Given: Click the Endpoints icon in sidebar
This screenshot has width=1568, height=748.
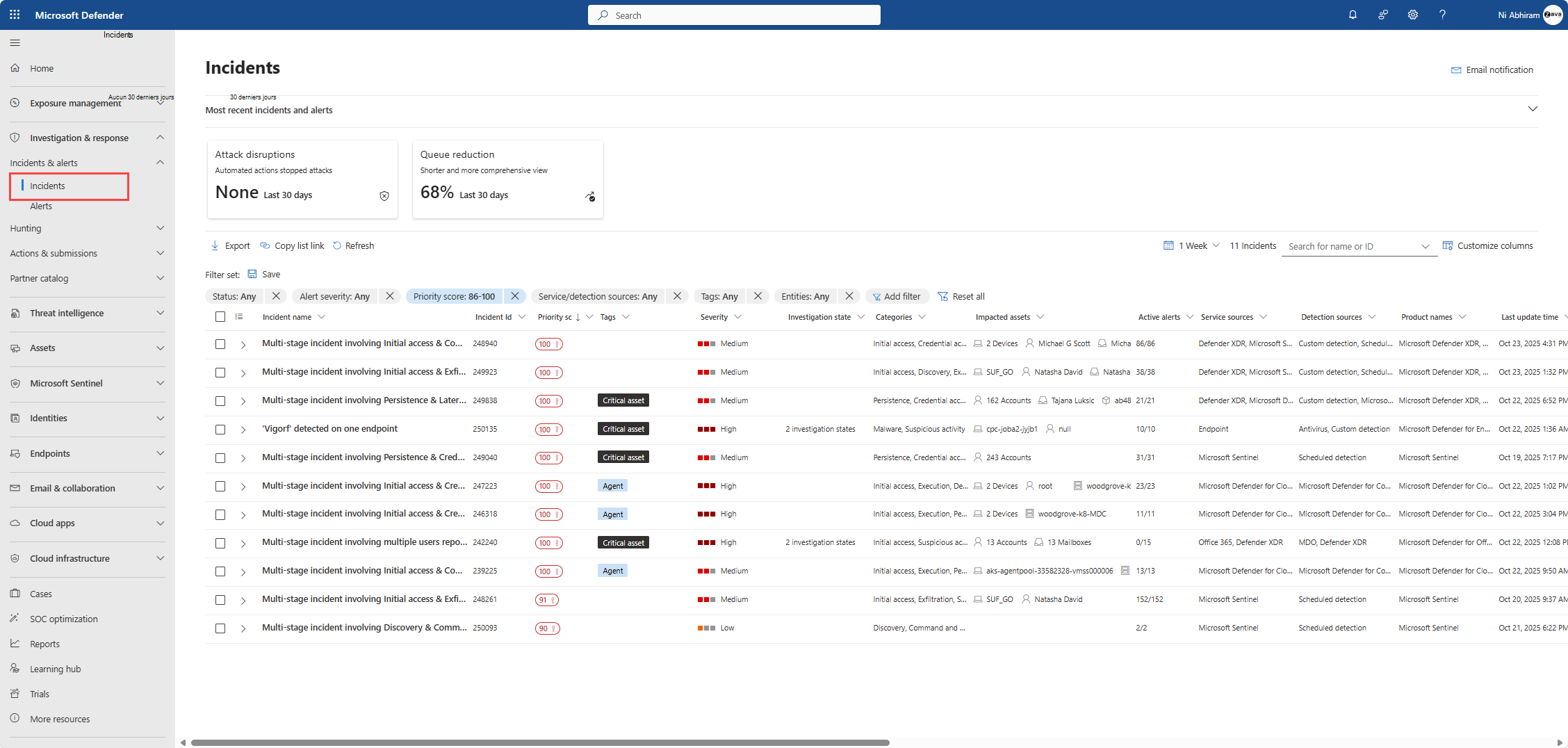Looking at the screenshot, I should click(15, 453).
